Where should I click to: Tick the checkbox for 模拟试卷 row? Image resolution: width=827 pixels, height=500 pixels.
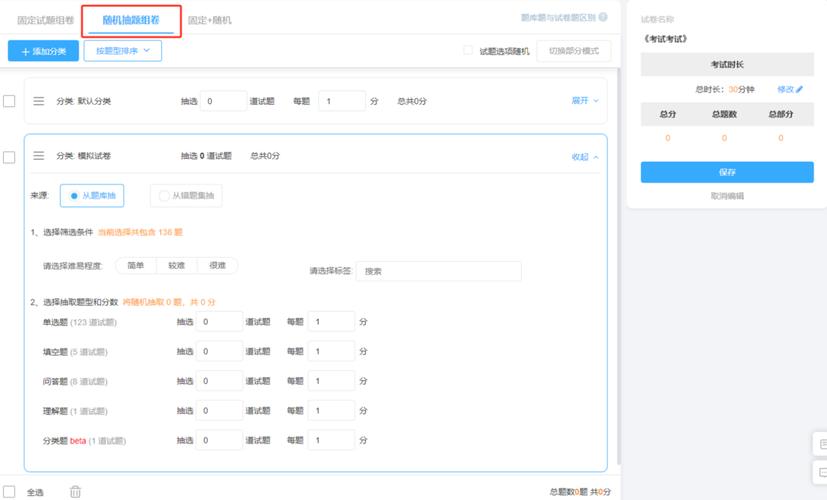(x=9, y=157)
